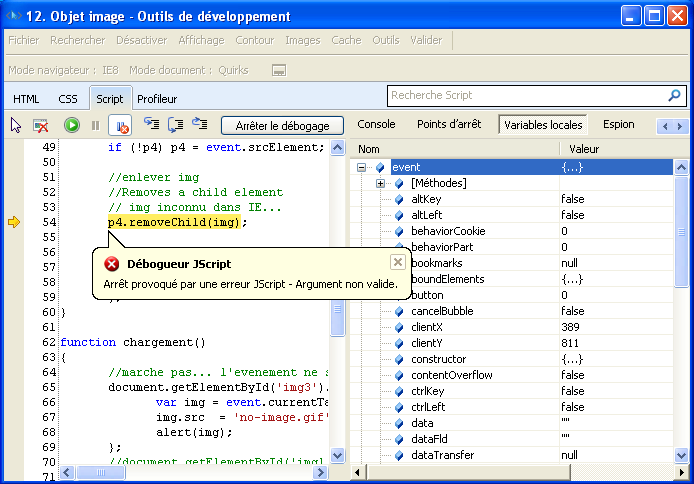
Task: Click the pause/break-all icon
Action: [x=96, y=126]
